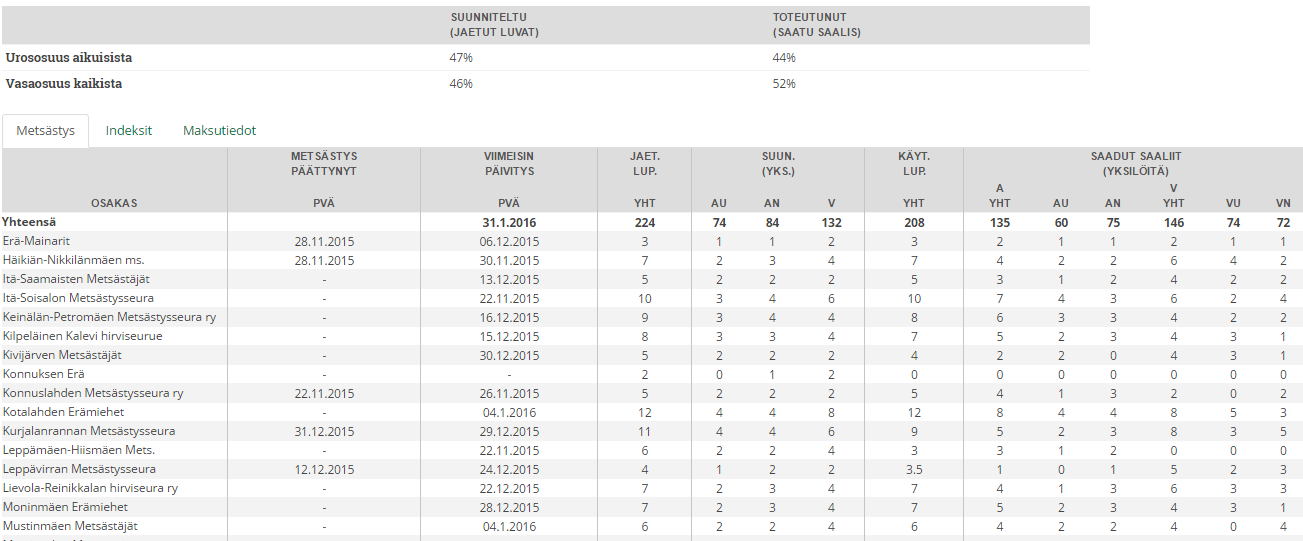Select the Konnuksen Erä row

(651, 374)
